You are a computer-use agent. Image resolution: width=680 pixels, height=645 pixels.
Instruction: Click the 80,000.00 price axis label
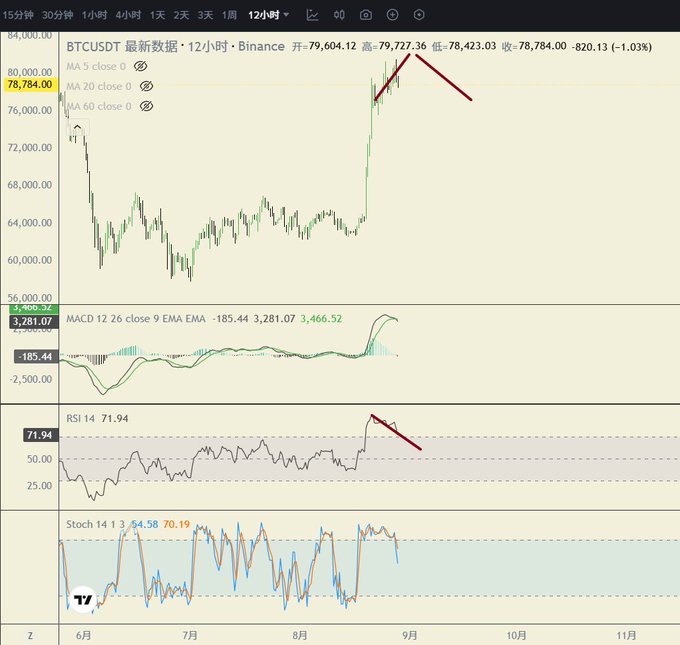30,72
